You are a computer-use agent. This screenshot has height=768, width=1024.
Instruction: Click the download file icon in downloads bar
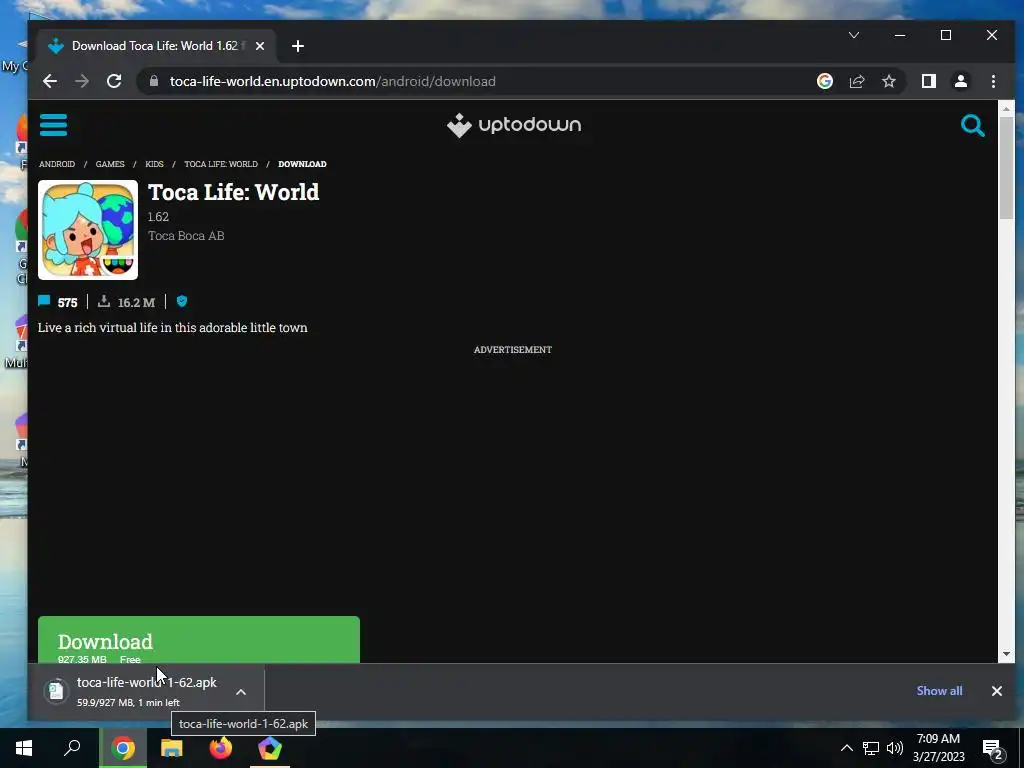(x=56, y=691)
